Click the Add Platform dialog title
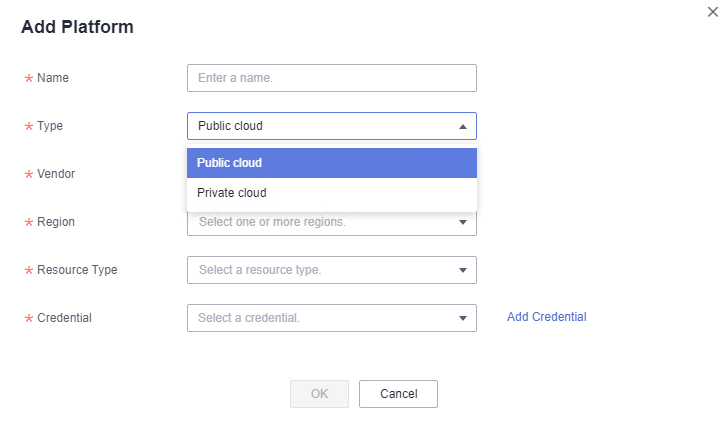The height and width of the screenshot is (421, 727). click(x=77, y=27)
